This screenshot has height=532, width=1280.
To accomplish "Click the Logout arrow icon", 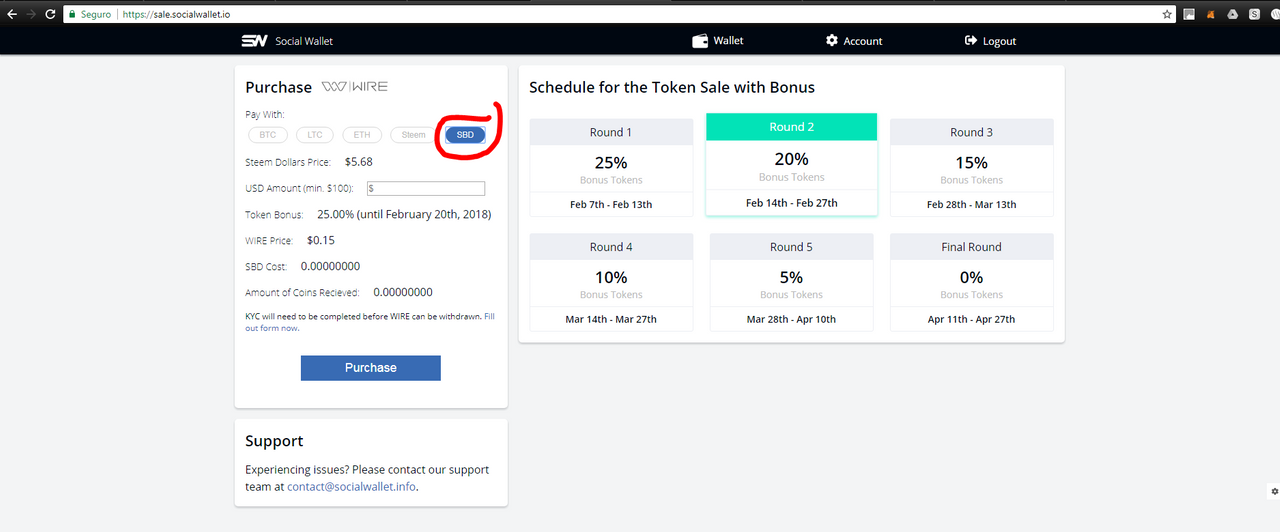I will [x=971, y=41].
